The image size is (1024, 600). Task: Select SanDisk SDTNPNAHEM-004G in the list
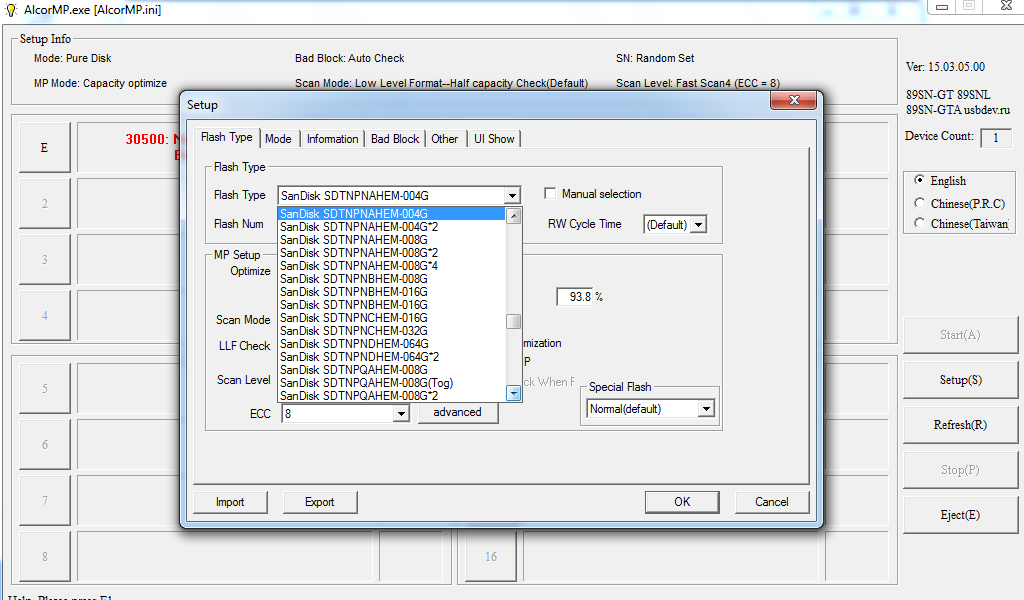pyautogui.click(x=392, y=213)
